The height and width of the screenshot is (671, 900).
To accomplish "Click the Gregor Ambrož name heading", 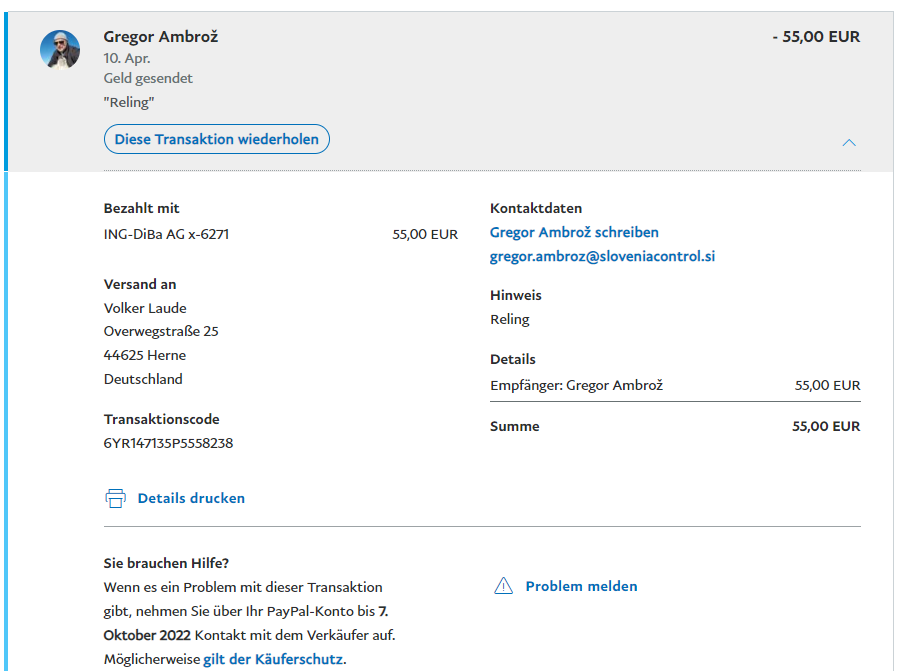I will click(161, 37).
